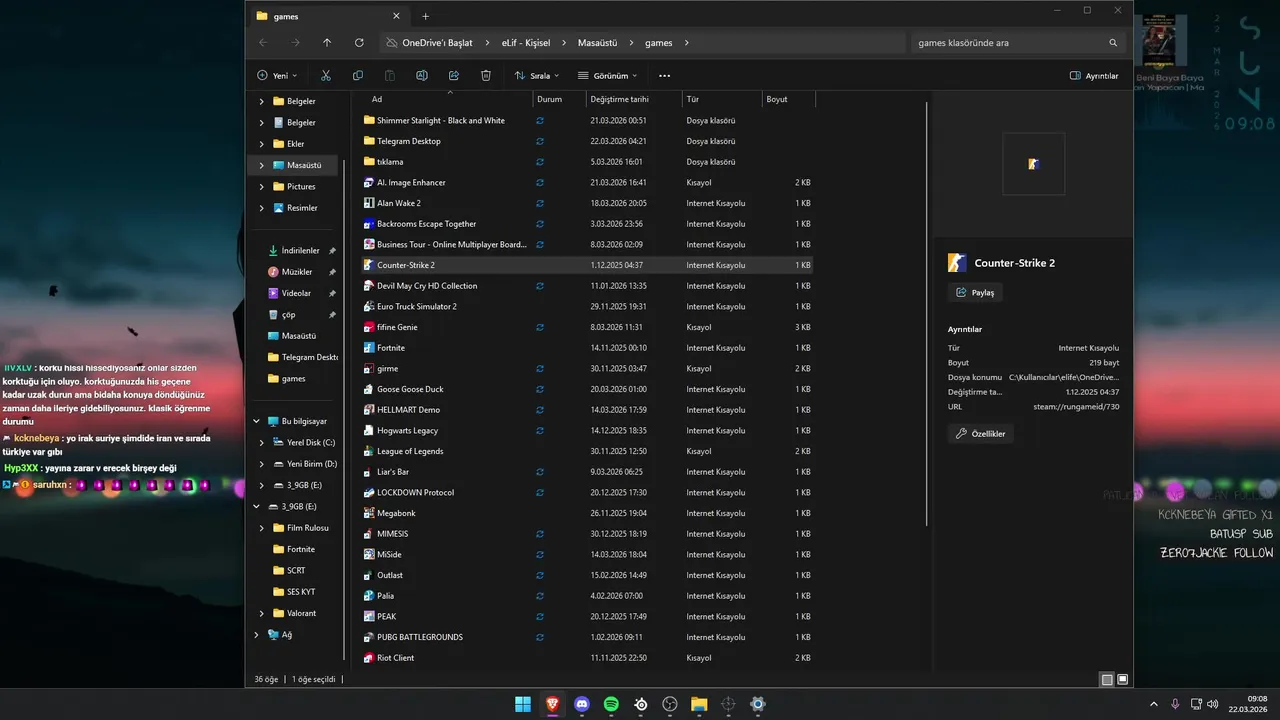Open SteelSeries app from taskbar

click(641, 704)
